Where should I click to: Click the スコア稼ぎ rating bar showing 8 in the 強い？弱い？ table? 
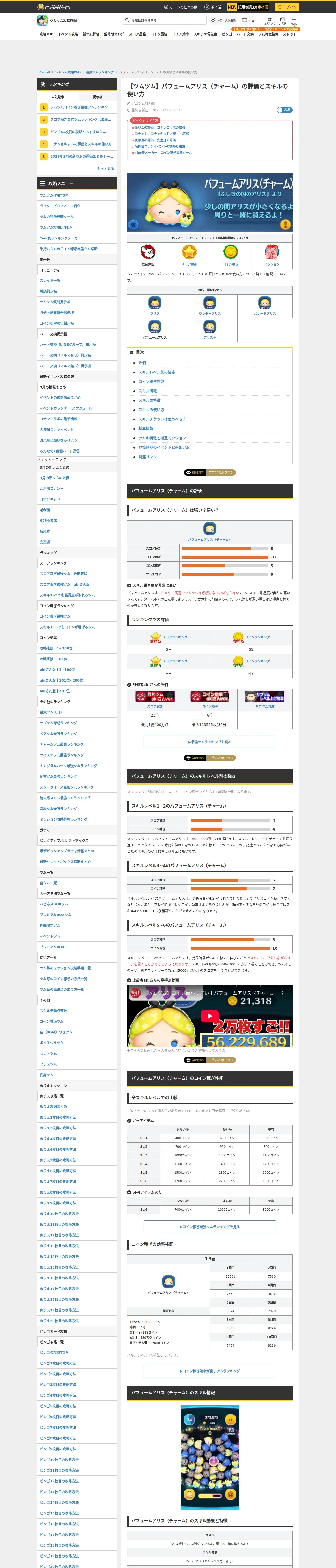[x=225, y=549]
